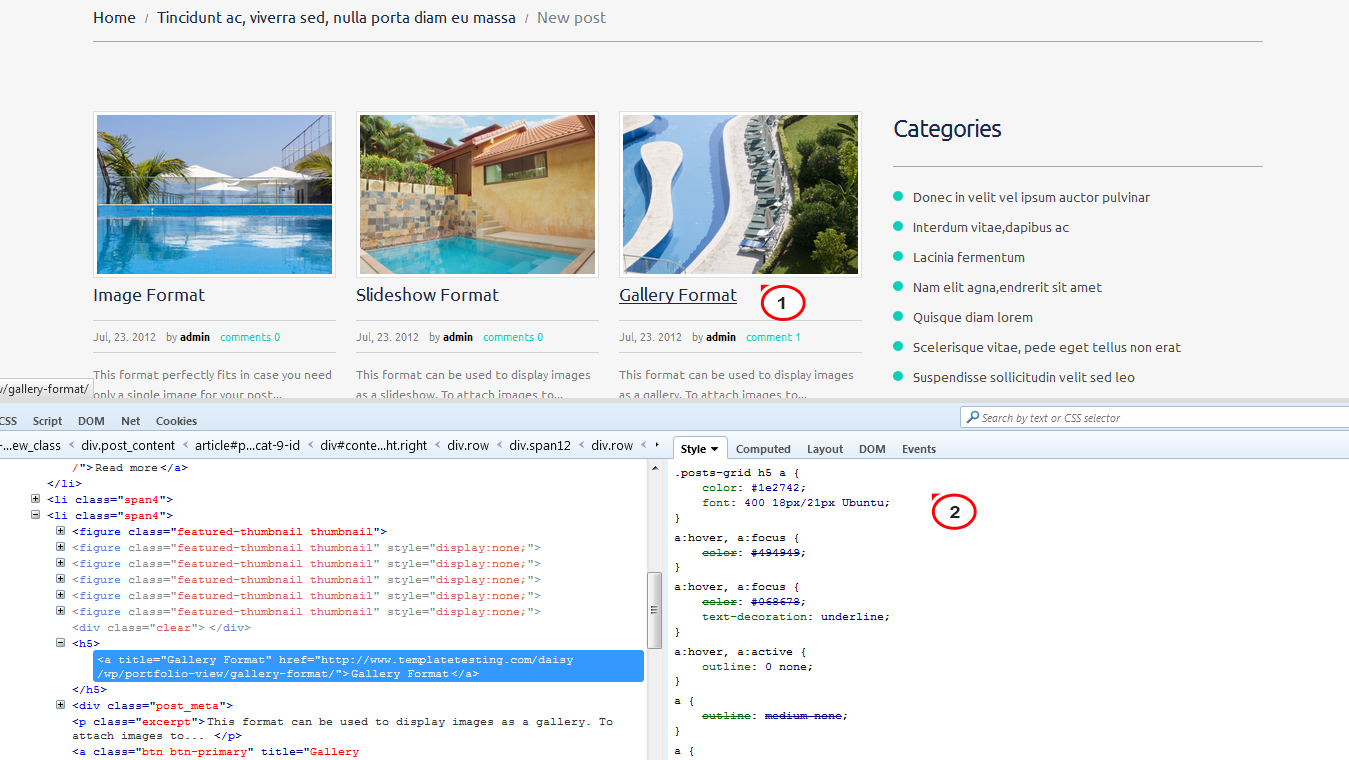The width and height of the screenshot is (1349, 760).
Task: Open the DOM panel next to Script
Action: tap(92, 421)
